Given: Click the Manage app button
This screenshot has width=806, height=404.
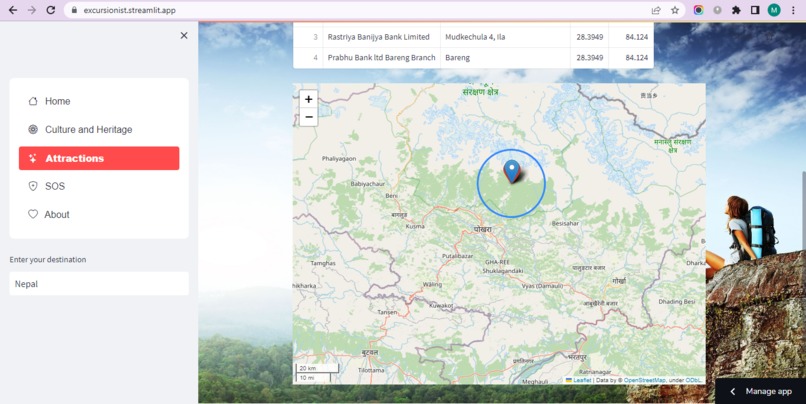Looking at the screenshot, I should click(761, 392).
